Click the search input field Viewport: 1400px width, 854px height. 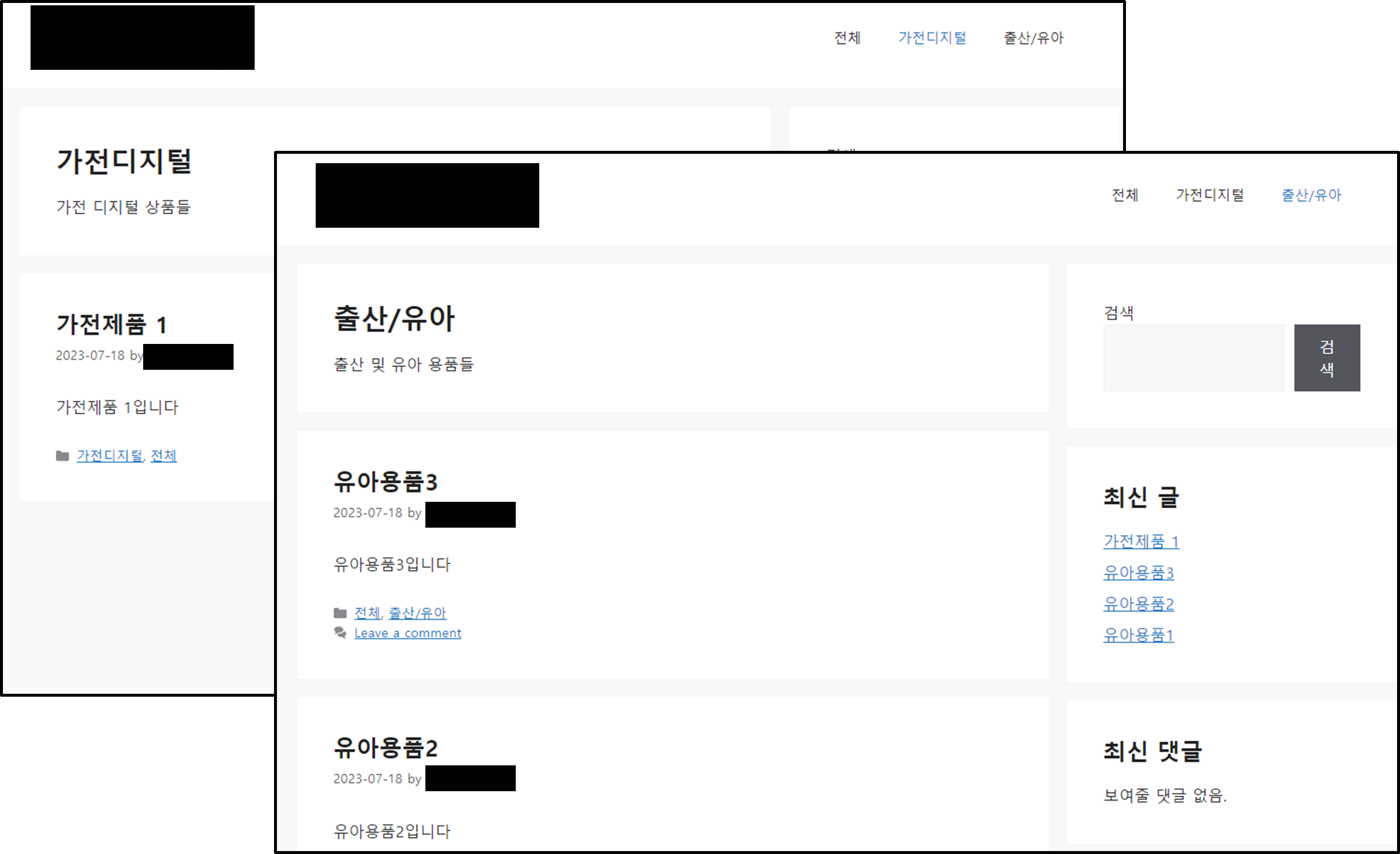[x=1193, y=358]
